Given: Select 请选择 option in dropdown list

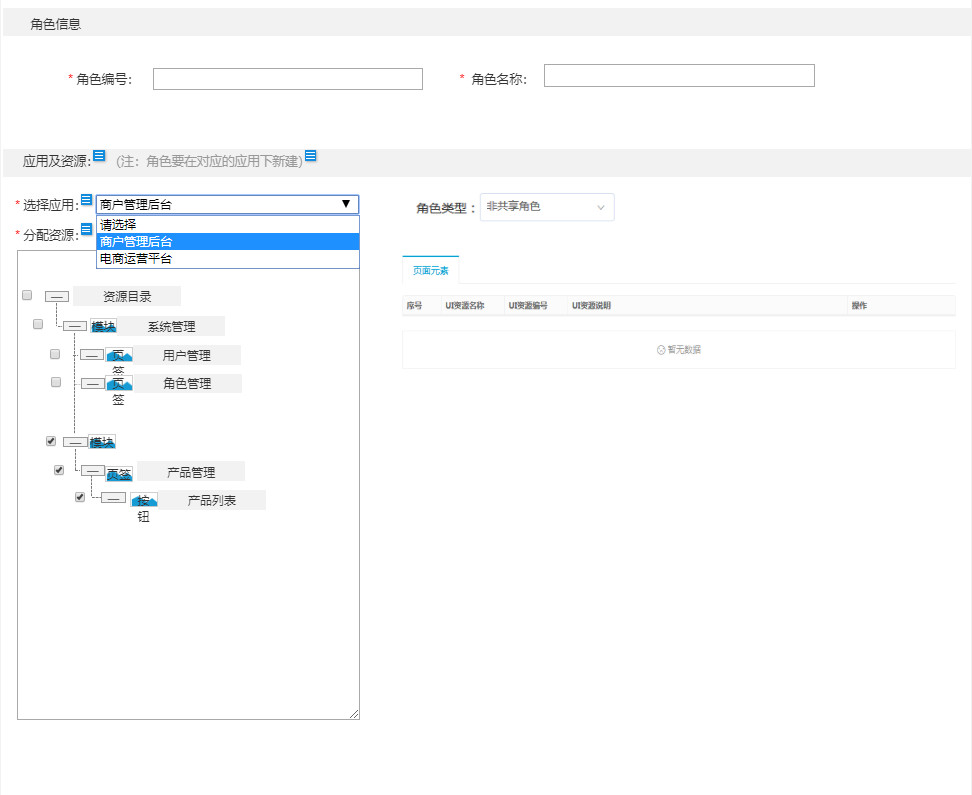Looking at the screenshot, I should (228, 224).
